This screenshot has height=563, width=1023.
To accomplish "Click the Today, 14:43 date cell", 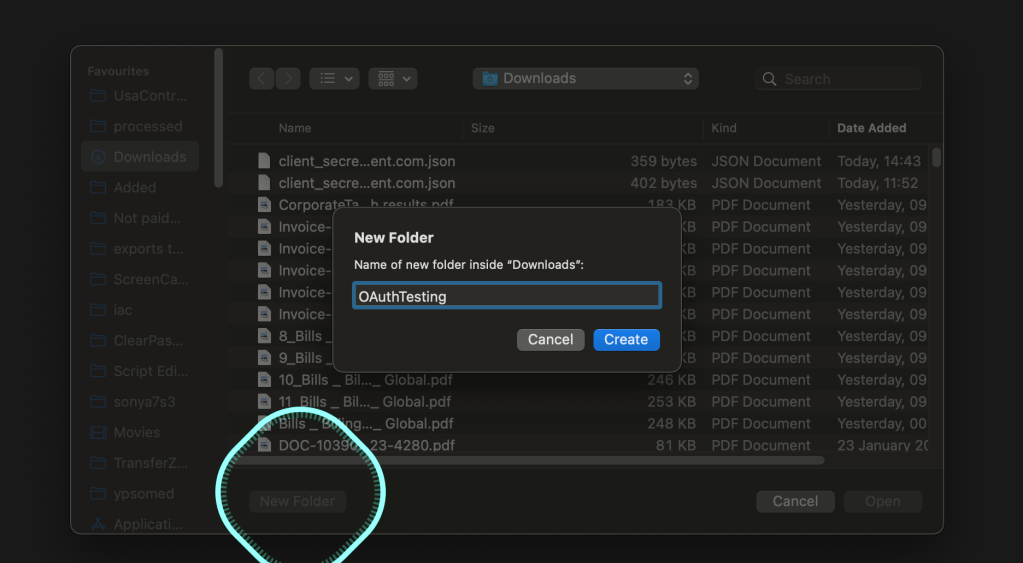I will tap(879, 161).
